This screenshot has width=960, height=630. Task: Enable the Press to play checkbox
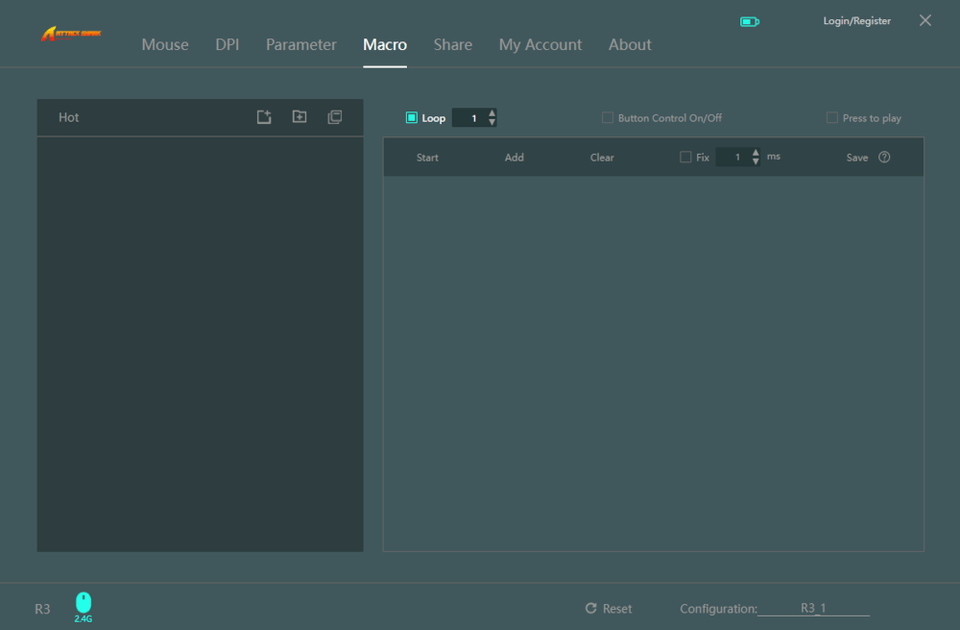(x=832, y=118)
